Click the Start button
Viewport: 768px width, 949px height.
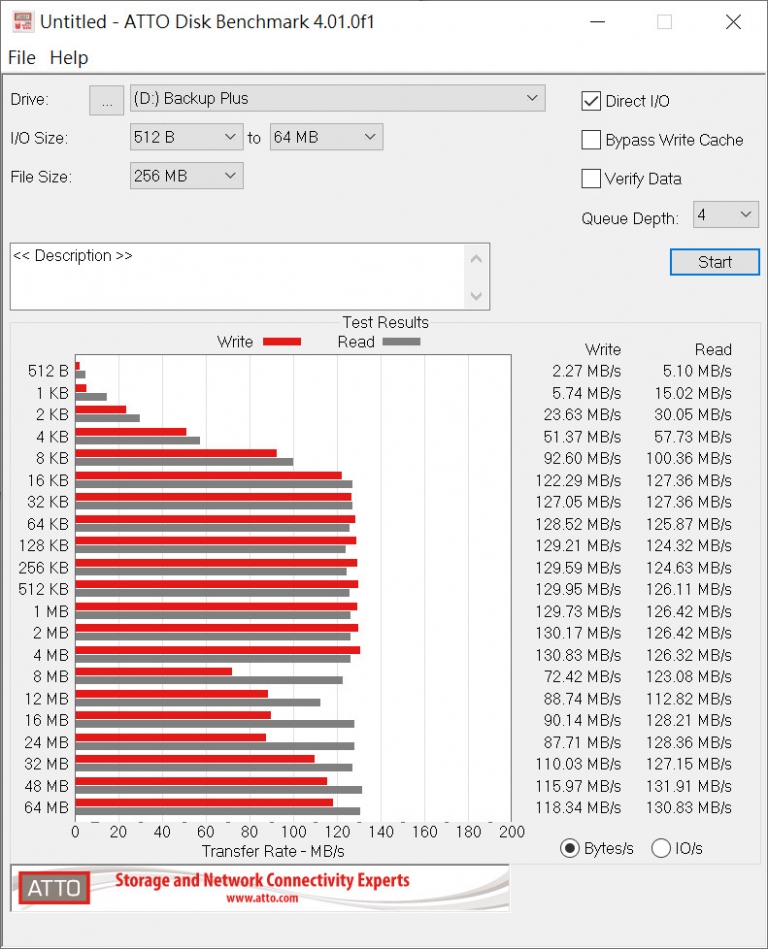pyautogui.click(x=715, y=262)
